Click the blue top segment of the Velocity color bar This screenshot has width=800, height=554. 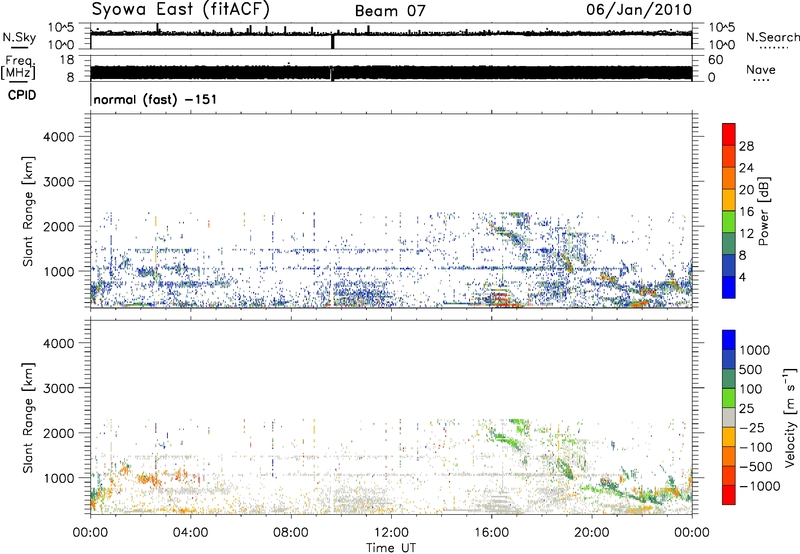click(729, 340)
